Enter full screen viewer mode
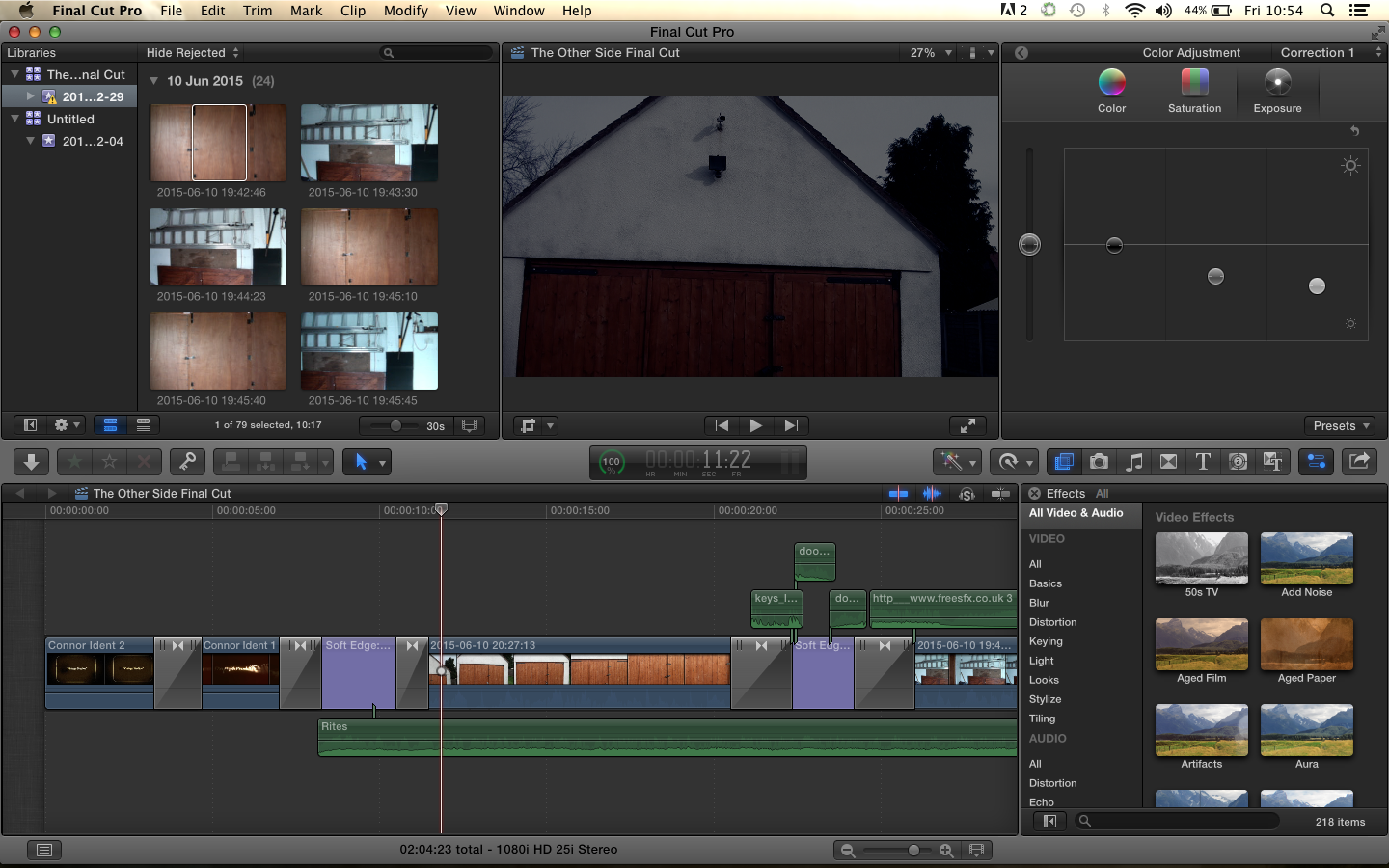This screenshot has width=1389, height=868. (967, 425)
